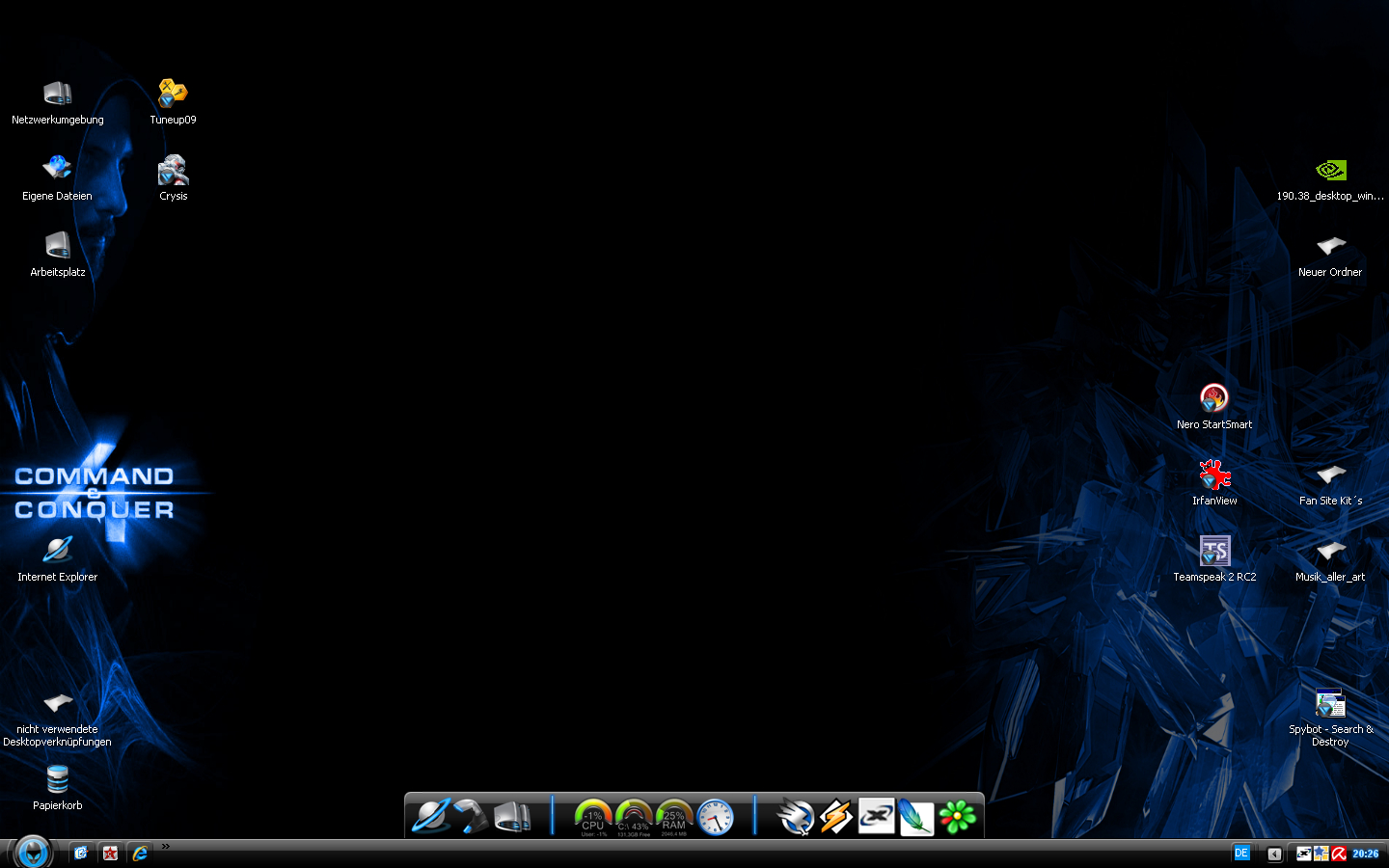Expand hidden tray icons arrow
Viewport: 1389px width, 868px height.
point(1274,854)
